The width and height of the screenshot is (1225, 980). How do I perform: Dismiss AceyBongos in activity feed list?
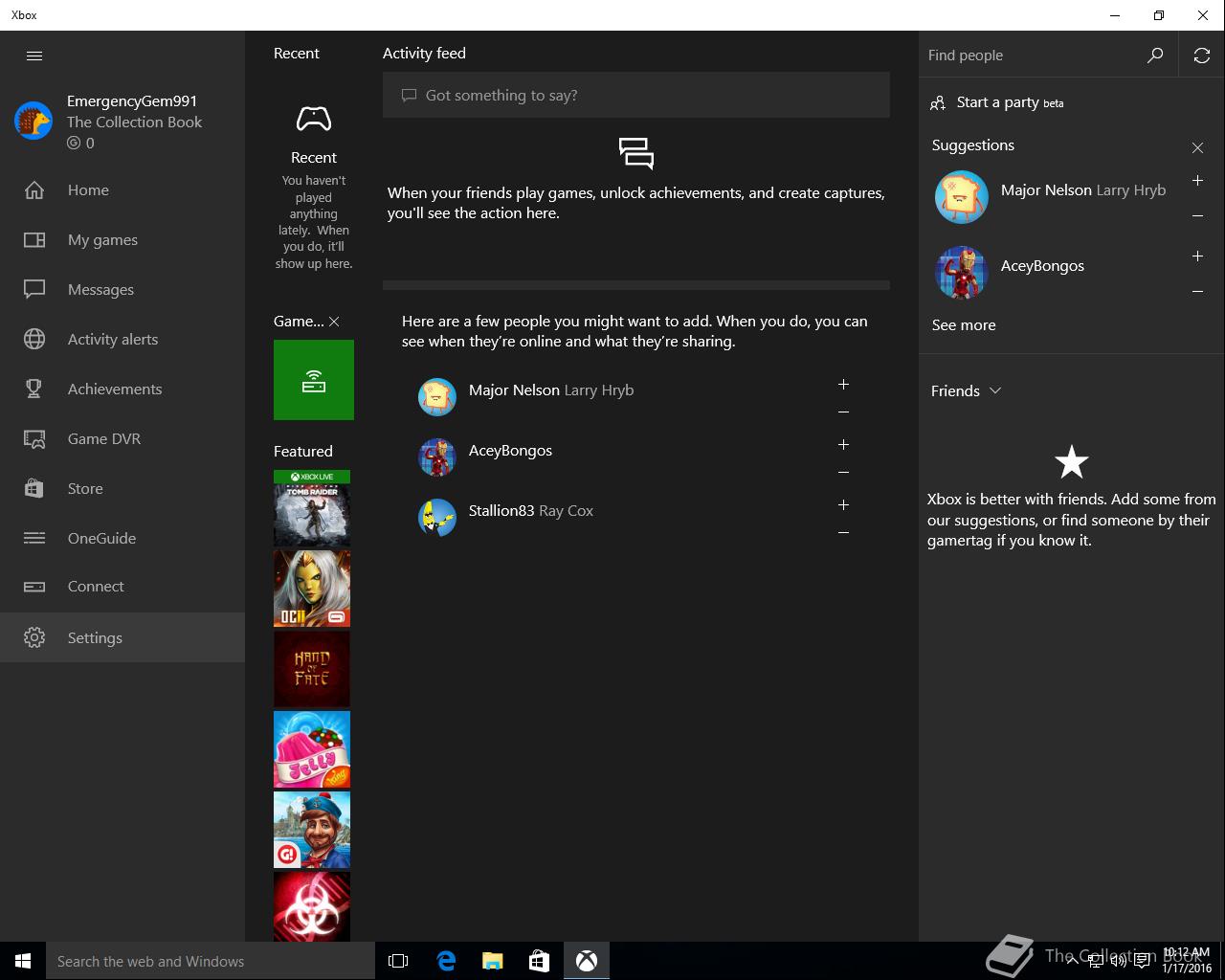click(x=843, y=473)
